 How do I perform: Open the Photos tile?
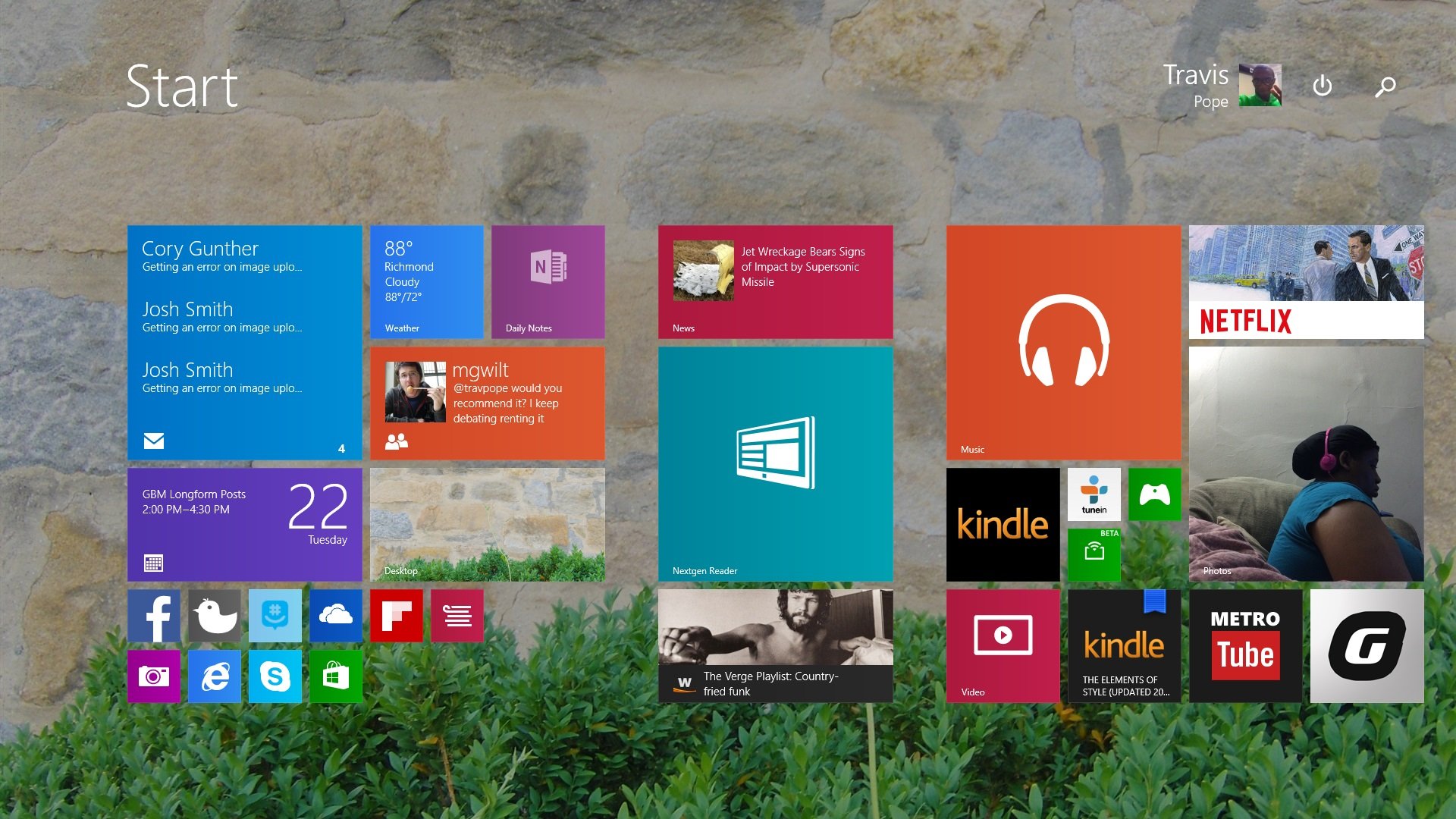(1307, 463)
